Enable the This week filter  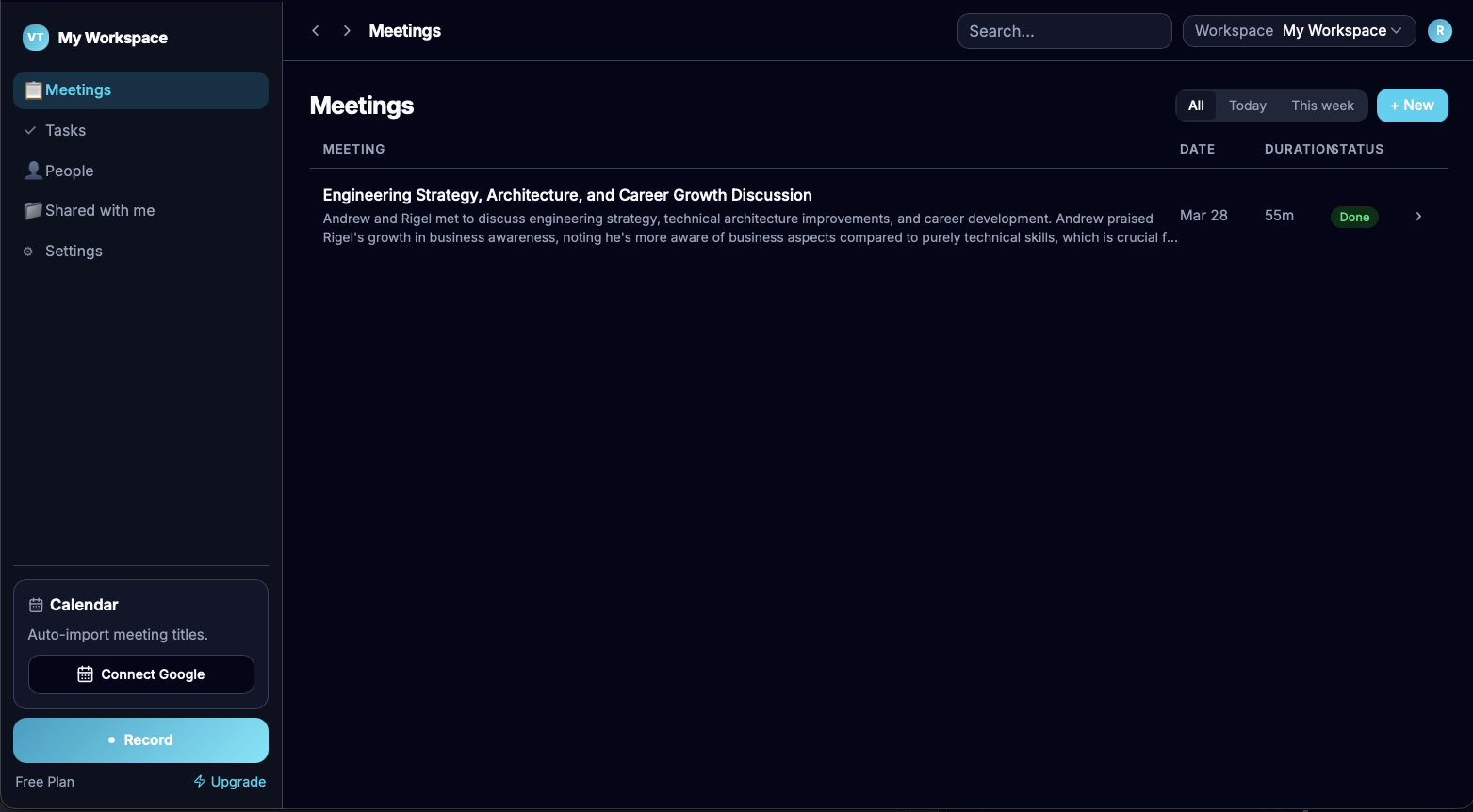click(x=1322, y=106)
